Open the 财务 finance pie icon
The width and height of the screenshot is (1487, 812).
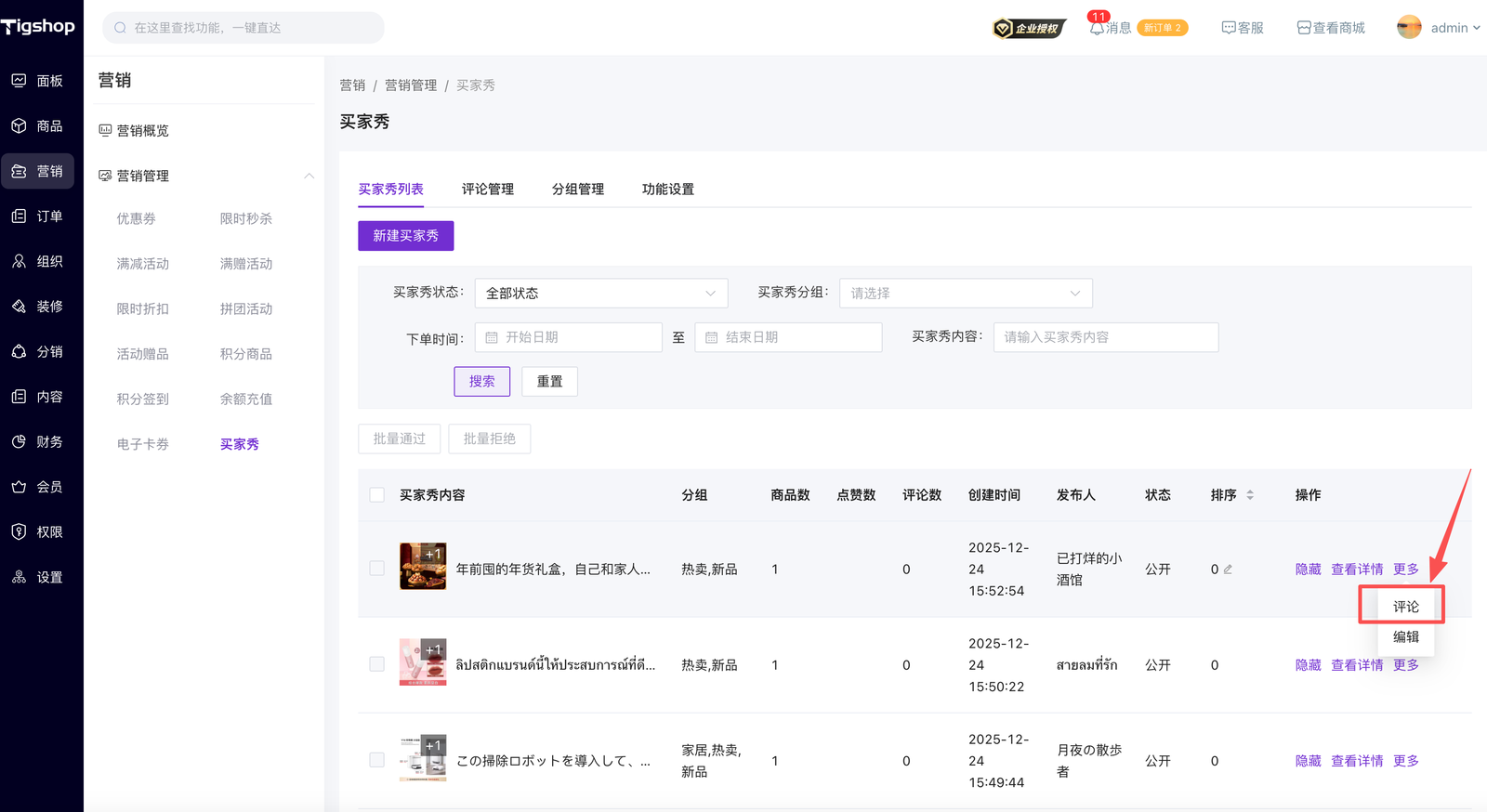click(x=19, y=442)
